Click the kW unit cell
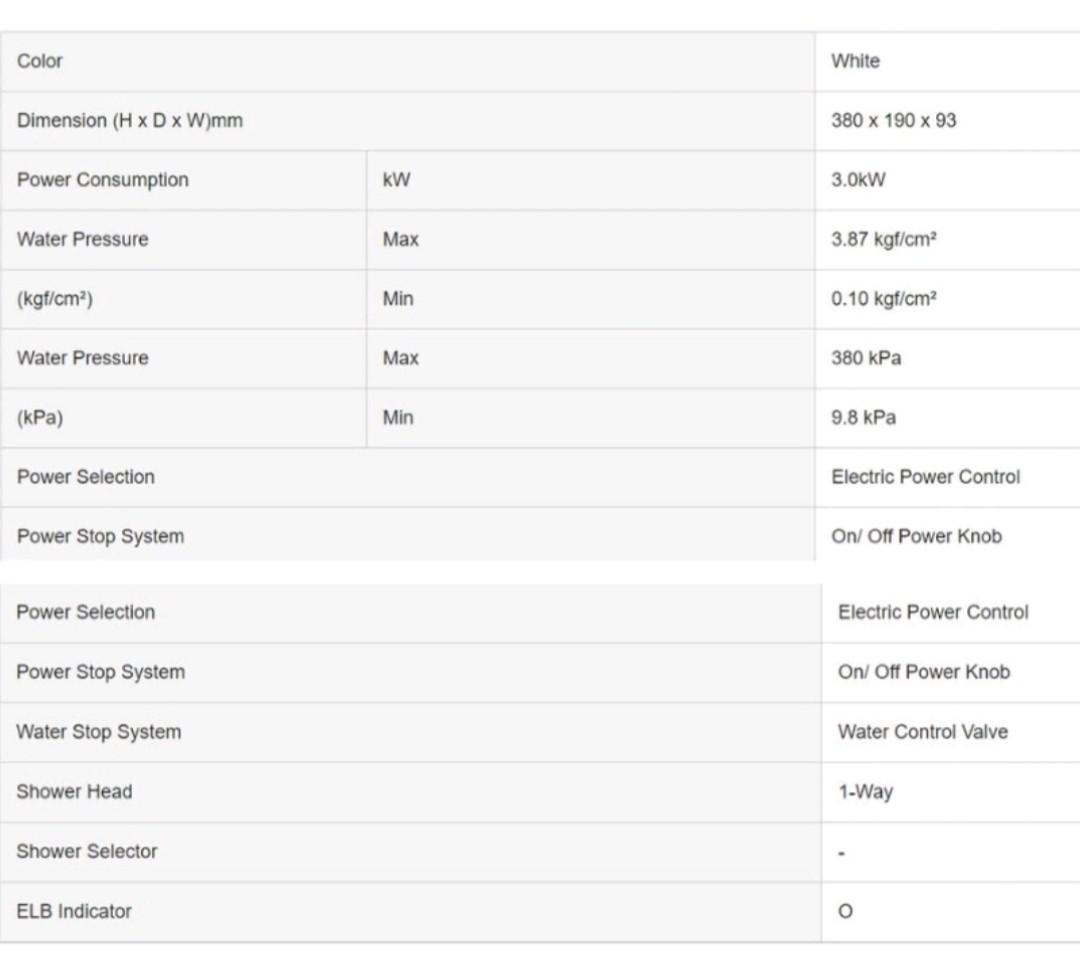 pos(397,180)
